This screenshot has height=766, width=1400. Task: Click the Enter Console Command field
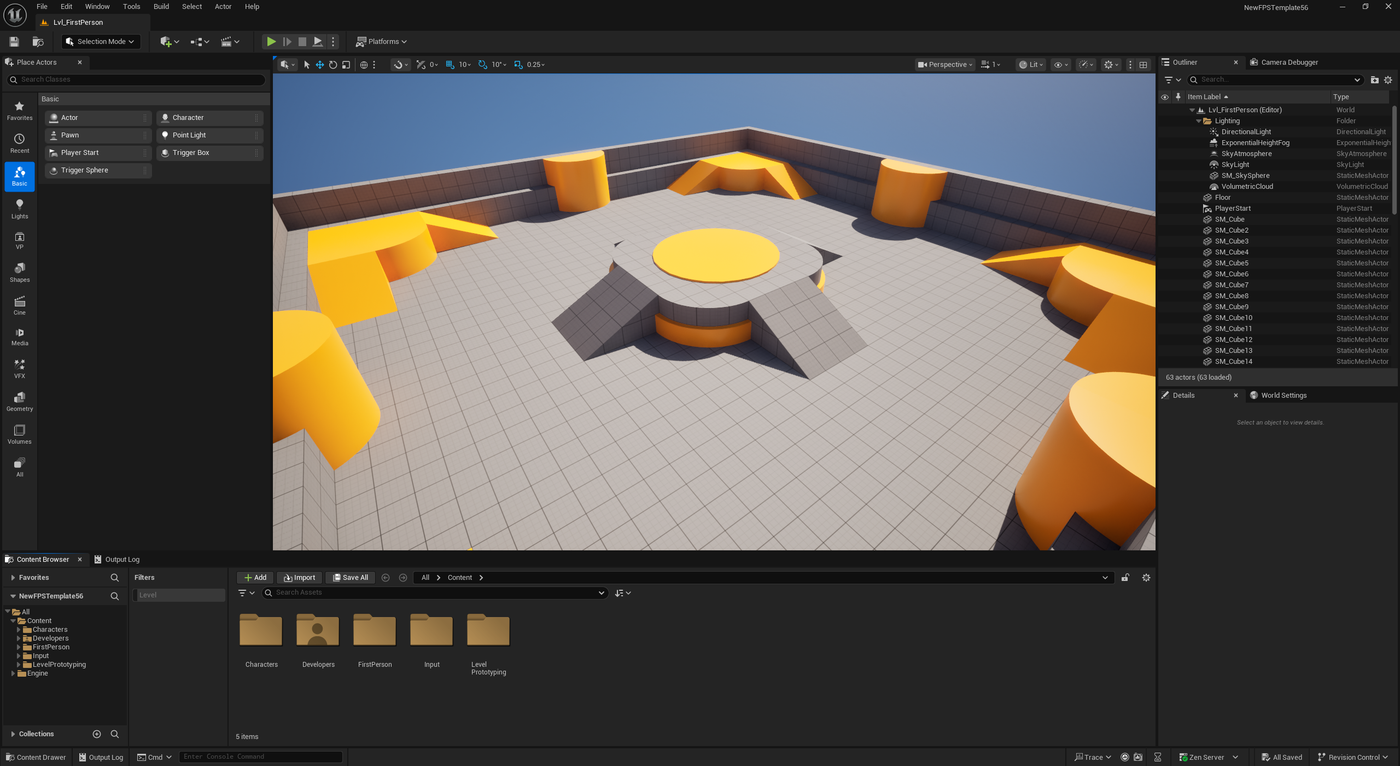click(x=260, y=757)
